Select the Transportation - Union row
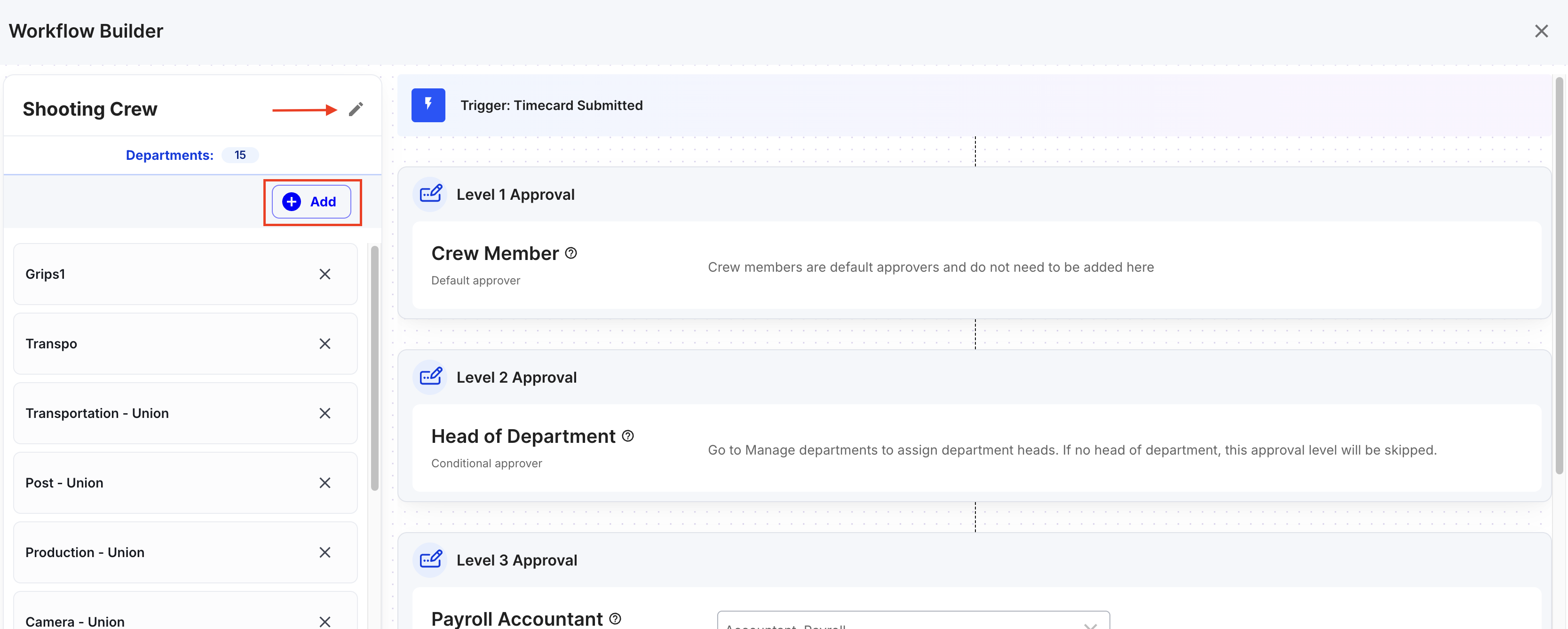1568x629 pixels. (x=185, y=413)
